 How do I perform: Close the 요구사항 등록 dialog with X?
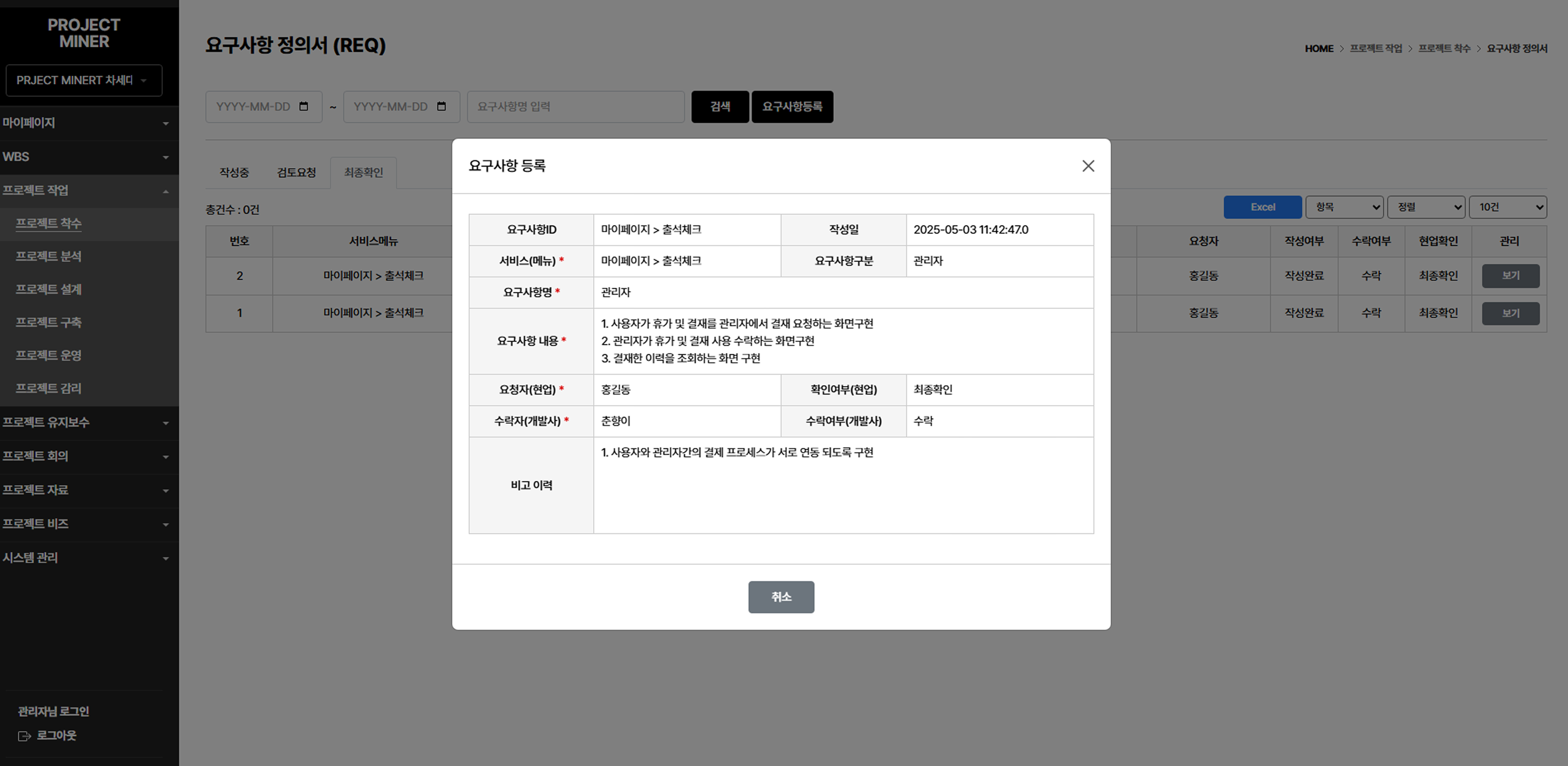click(1088, 165)
